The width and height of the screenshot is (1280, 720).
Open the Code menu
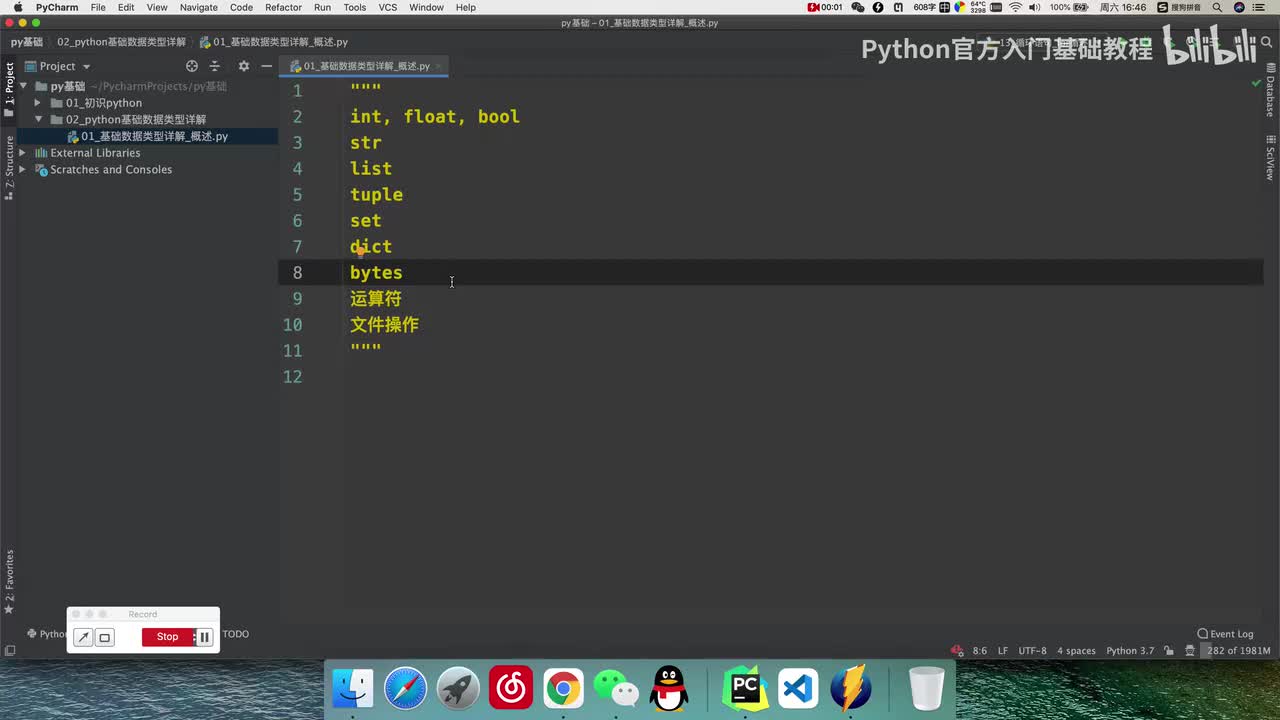pyautogui.click(x=241, y=7)
